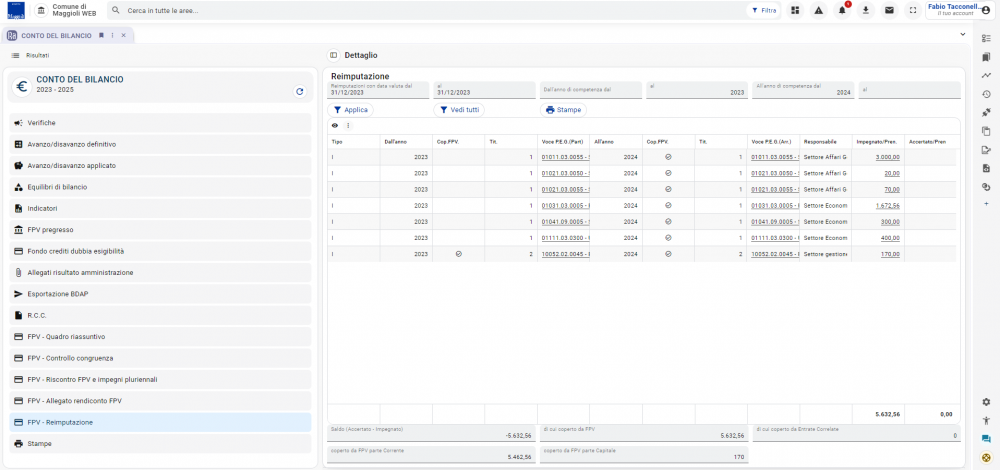Toggle the side panel icon next to Dettaglio
This screenshot has width=1000, height=470.
pos(333,55)
